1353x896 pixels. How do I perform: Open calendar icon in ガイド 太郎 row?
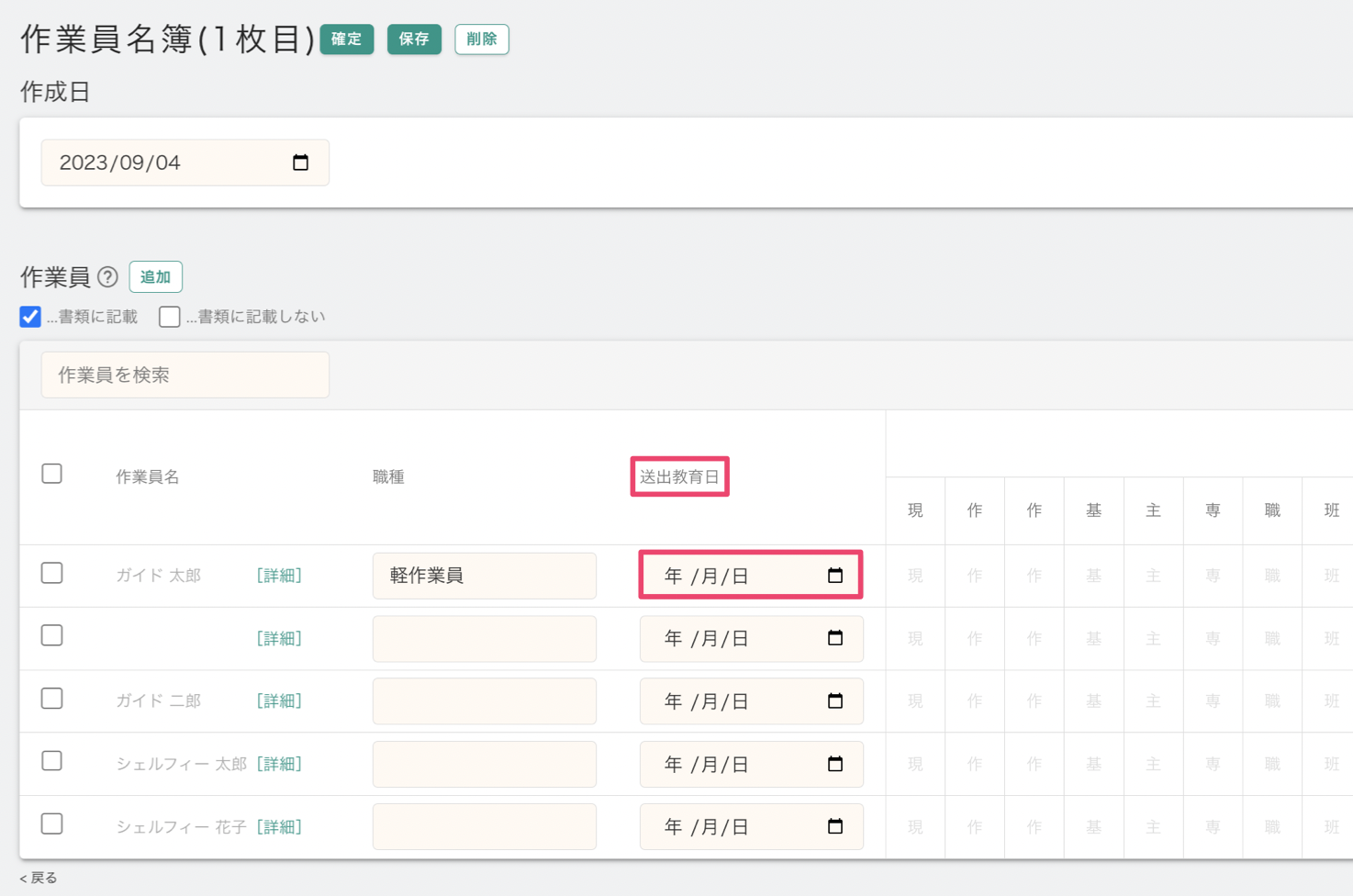coord(834,576)
